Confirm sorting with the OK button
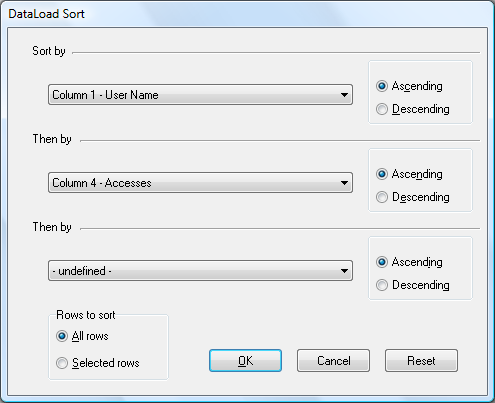495x403 pixels. coord(245,361)
